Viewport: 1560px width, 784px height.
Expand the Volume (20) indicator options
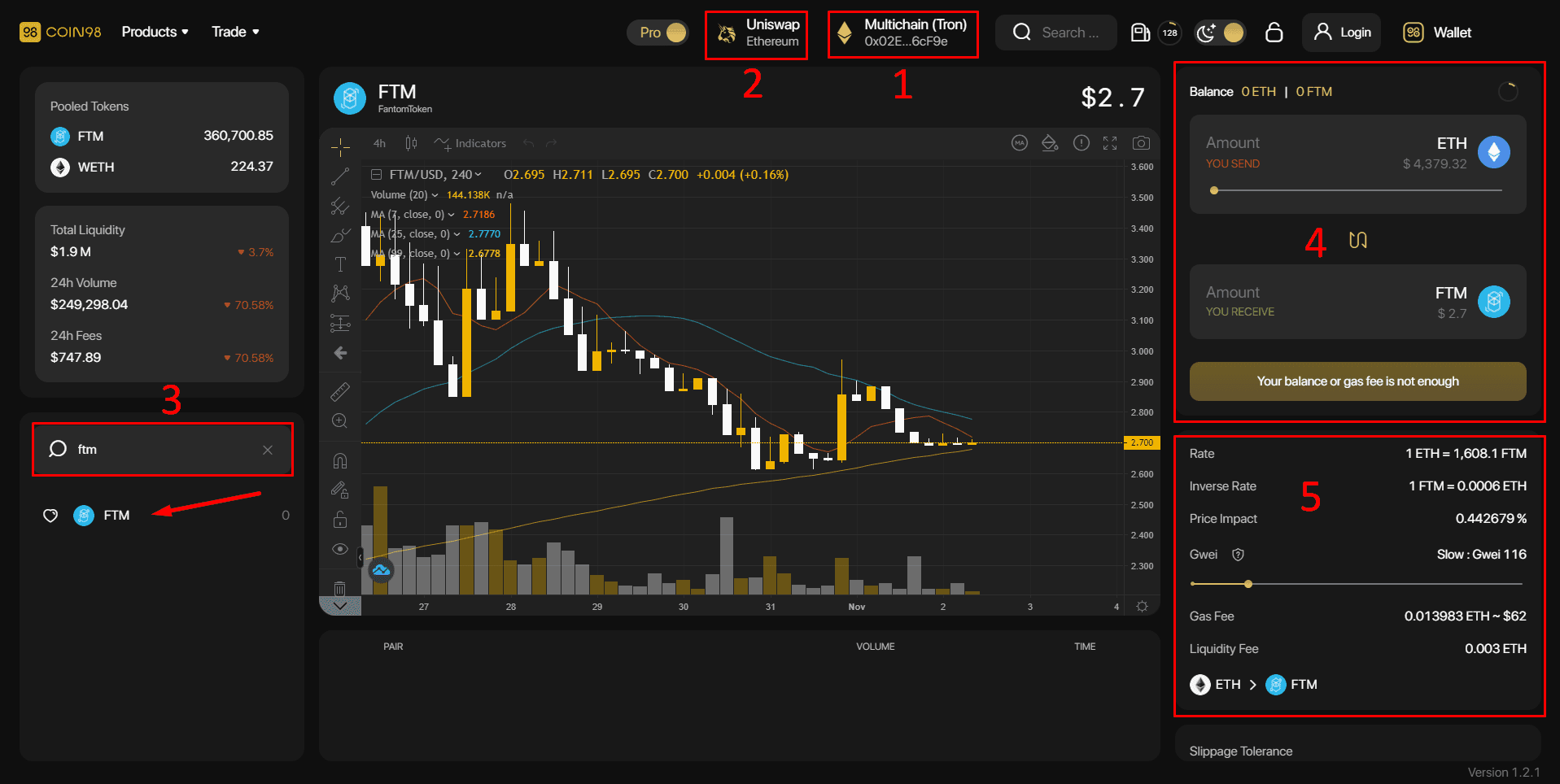click(x=435, y=195)
